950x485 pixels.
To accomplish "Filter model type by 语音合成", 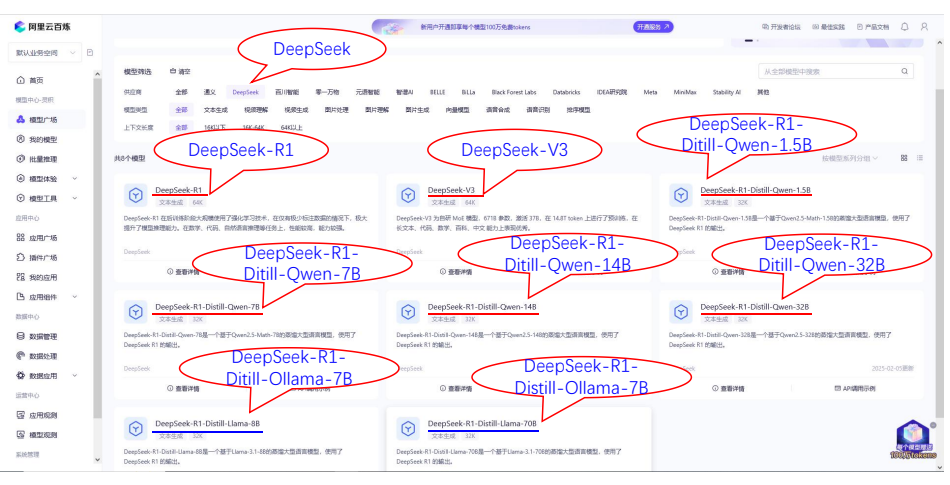I will coord(497,110).
